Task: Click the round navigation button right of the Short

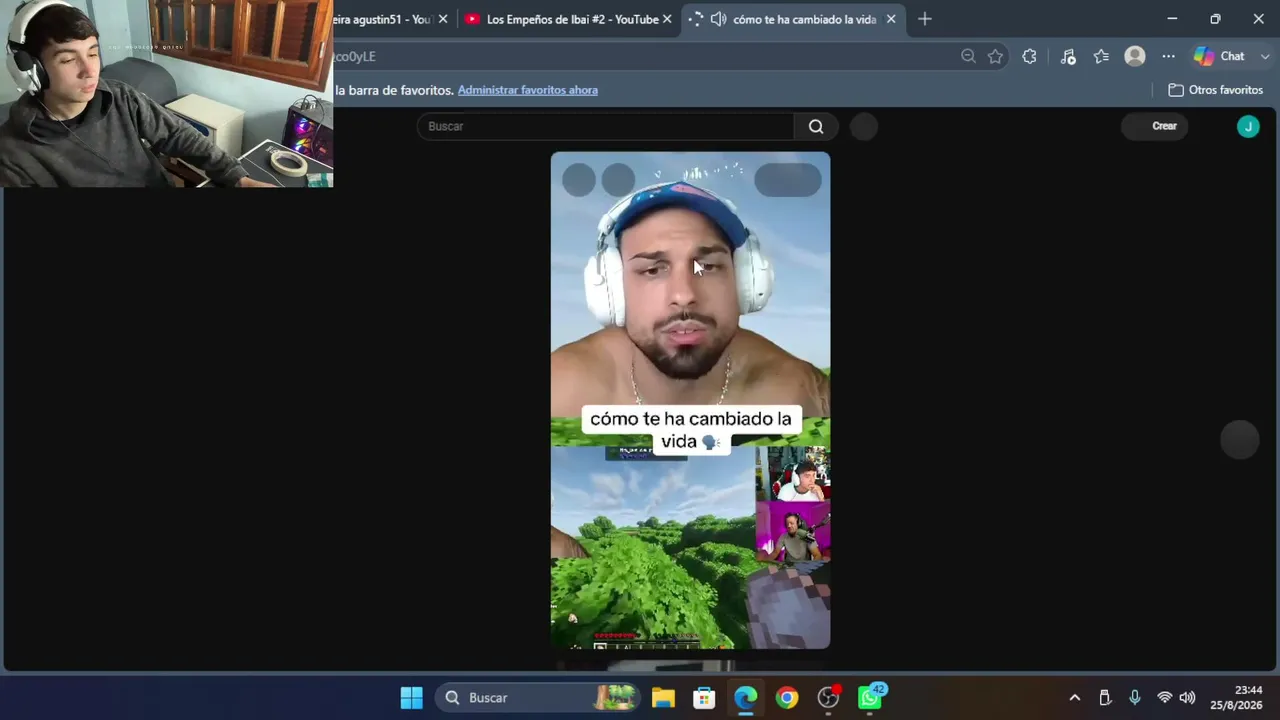Action: click(1240, 440)
